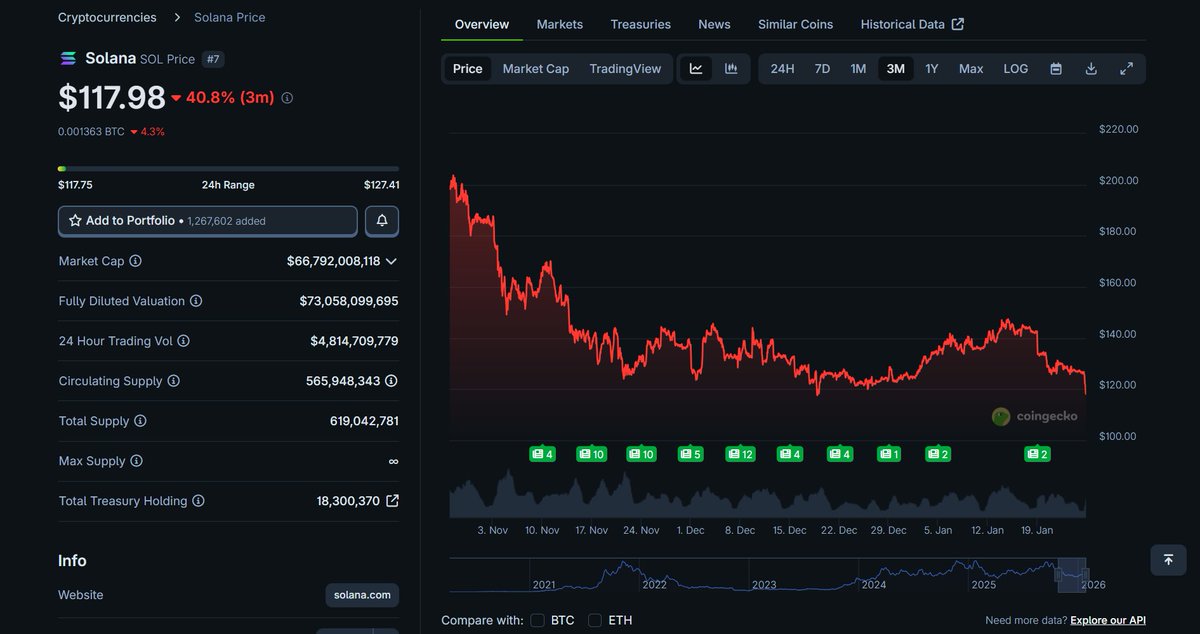
Task: Click the 24 Hour Trading Vol info icon
Action: 183,341
